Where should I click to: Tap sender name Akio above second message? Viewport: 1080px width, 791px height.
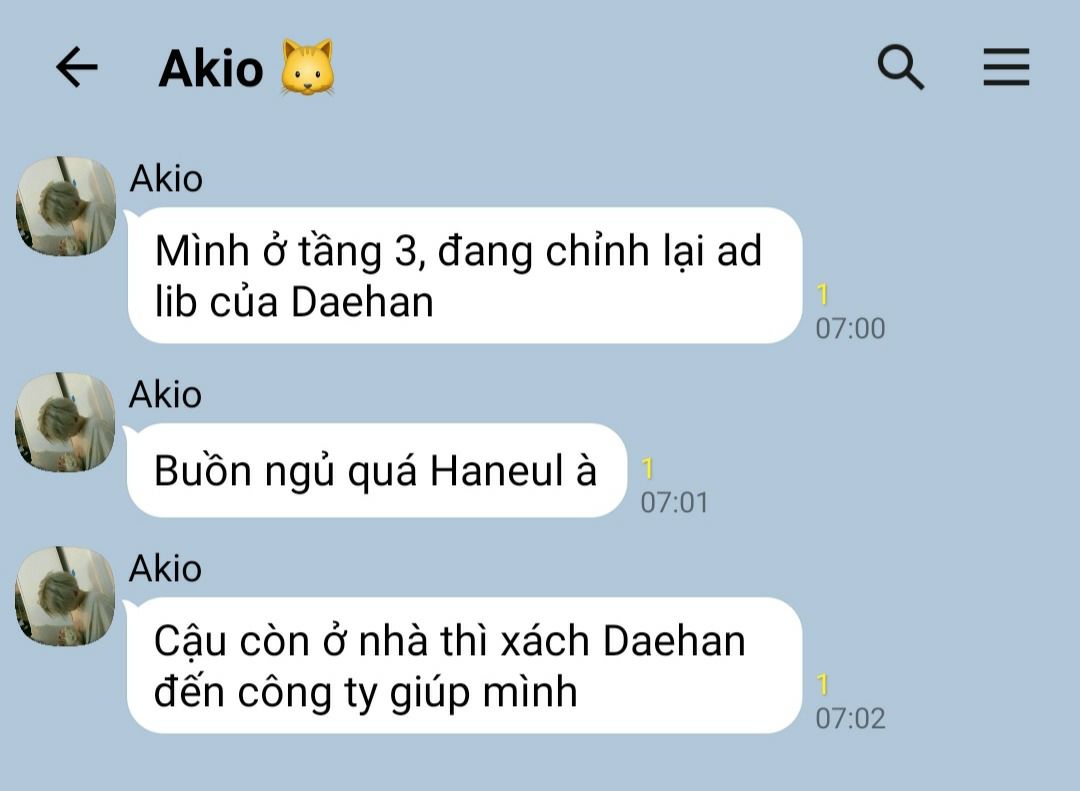tap(165, 394)
